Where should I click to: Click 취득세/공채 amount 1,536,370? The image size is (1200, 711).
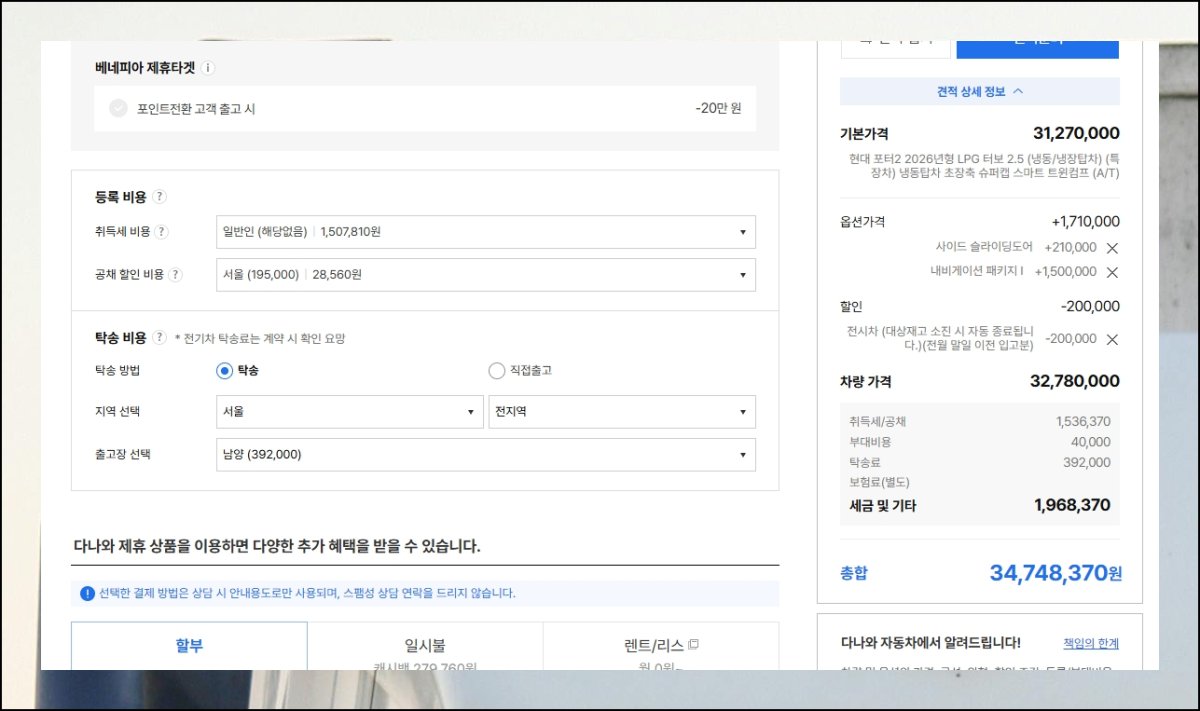pyautogui.click(x=1083, y=422)
